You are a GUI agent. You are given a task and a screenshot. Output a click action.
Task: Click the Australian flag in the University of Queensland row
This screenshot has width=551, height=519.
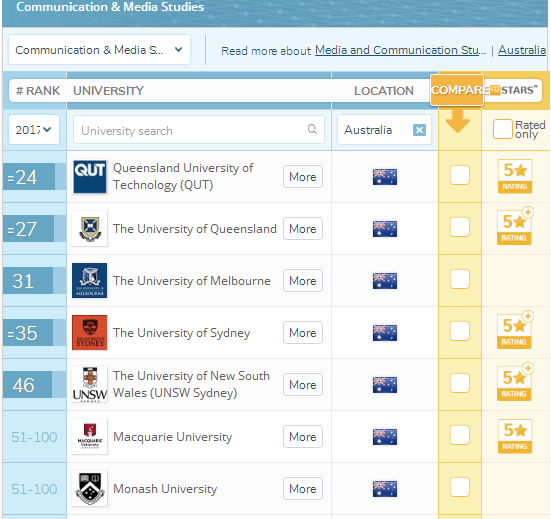(385, 229)
